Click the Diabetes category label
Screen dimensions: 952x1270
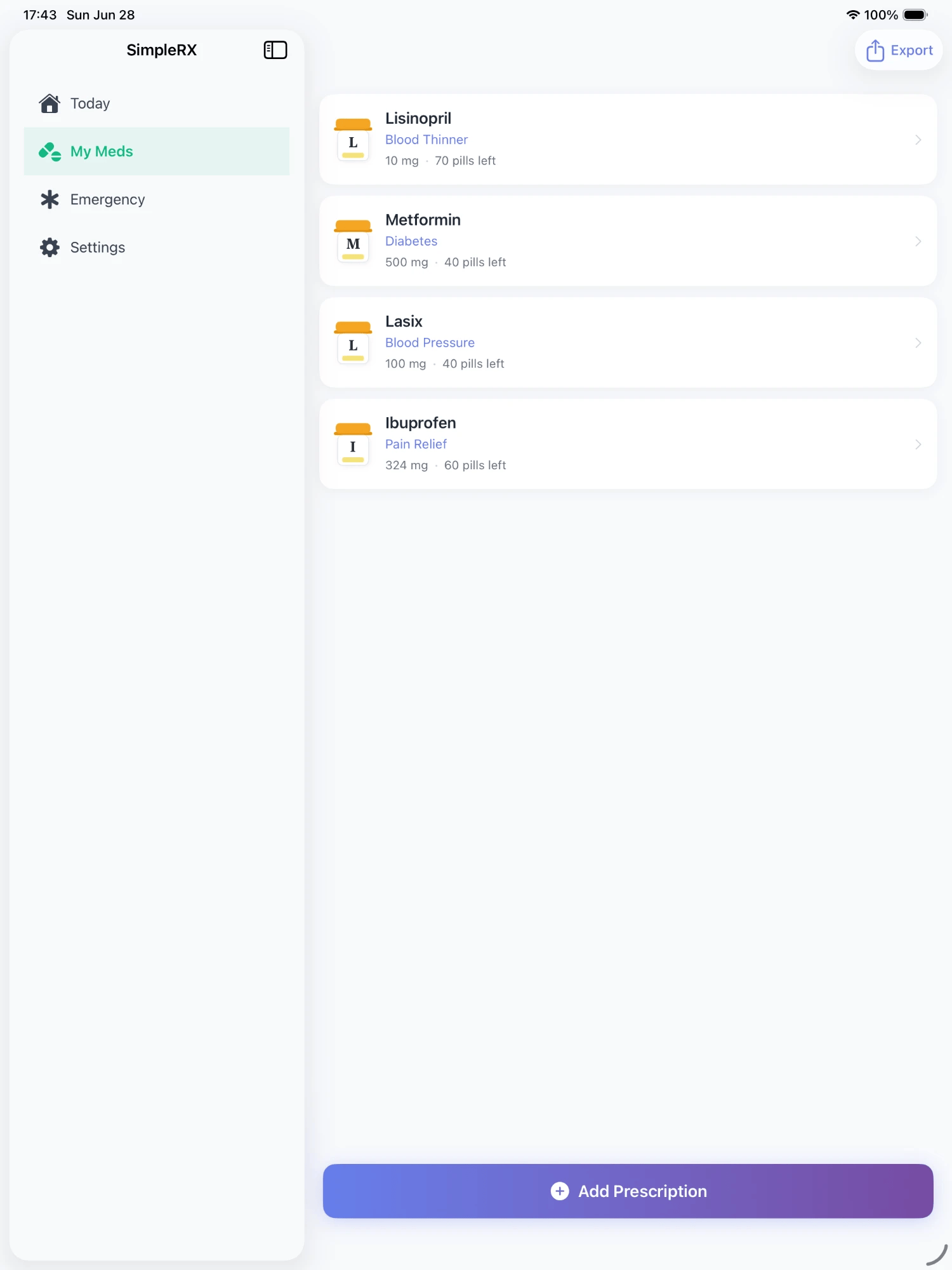[x=411, y=241]
